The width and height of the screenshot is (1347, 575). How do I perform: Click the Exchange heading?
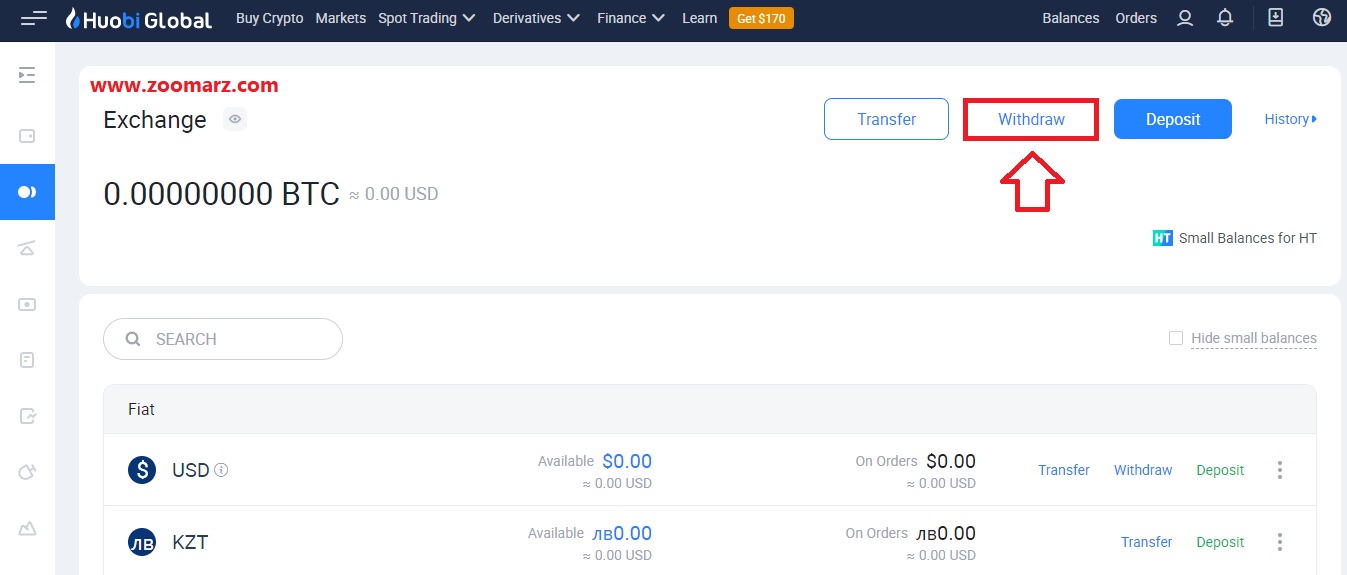tap(155, 120)
